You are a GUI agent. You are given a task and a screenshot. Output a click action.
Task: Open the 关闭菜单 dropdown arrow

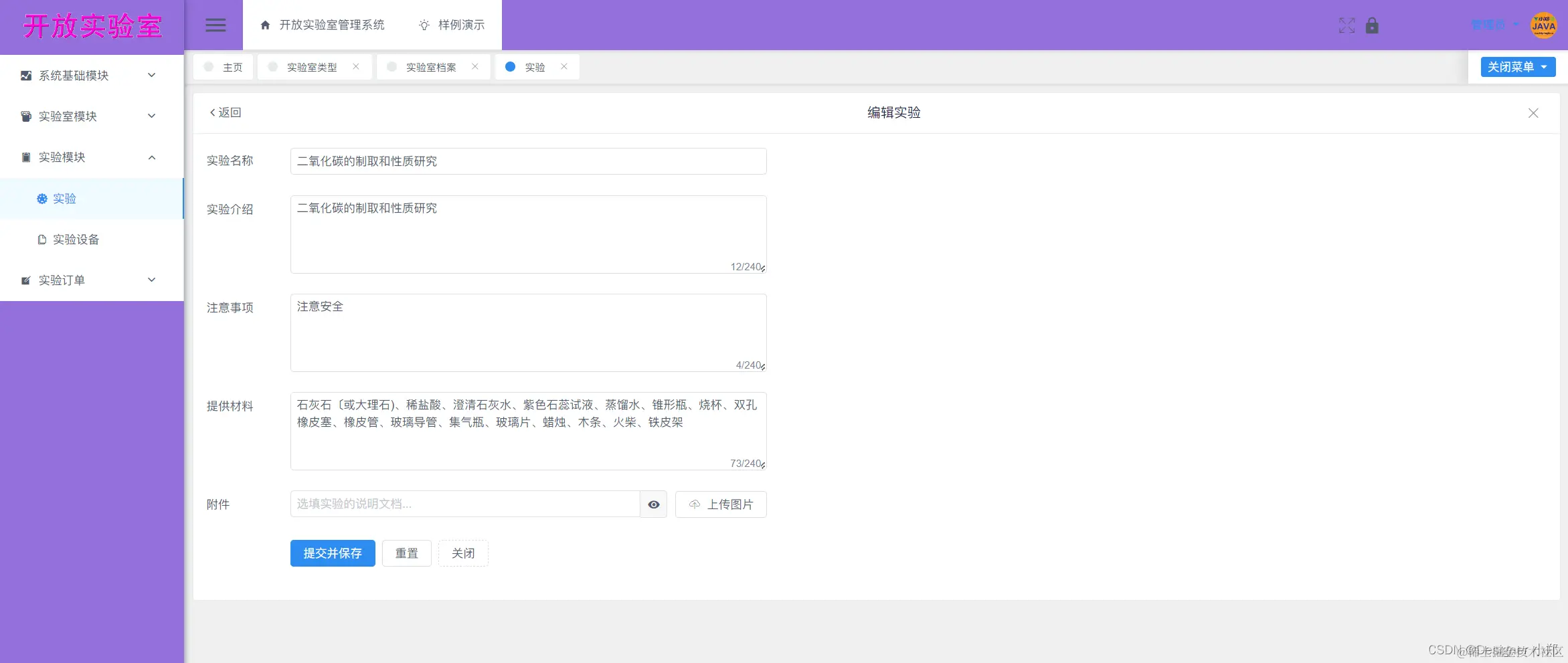1543,66
